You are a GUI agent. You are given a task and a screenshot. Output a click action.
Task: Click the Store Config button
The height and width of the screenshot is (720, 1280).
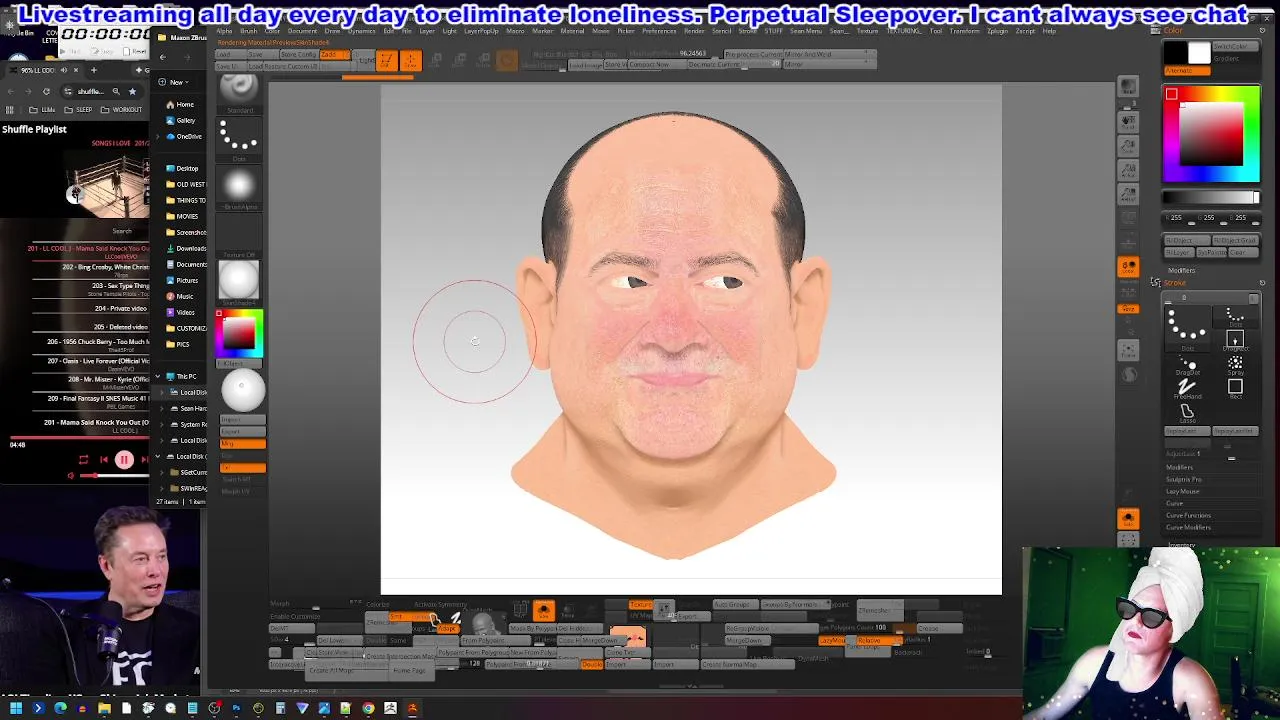298,55
